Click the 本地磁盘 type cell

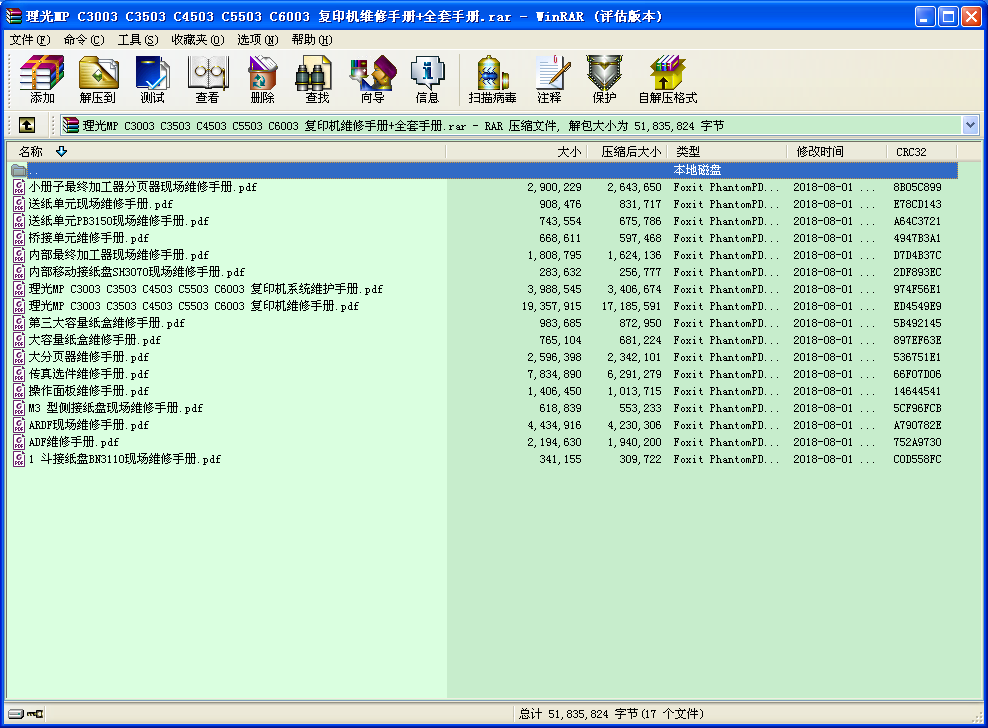[x=697, y=170]
